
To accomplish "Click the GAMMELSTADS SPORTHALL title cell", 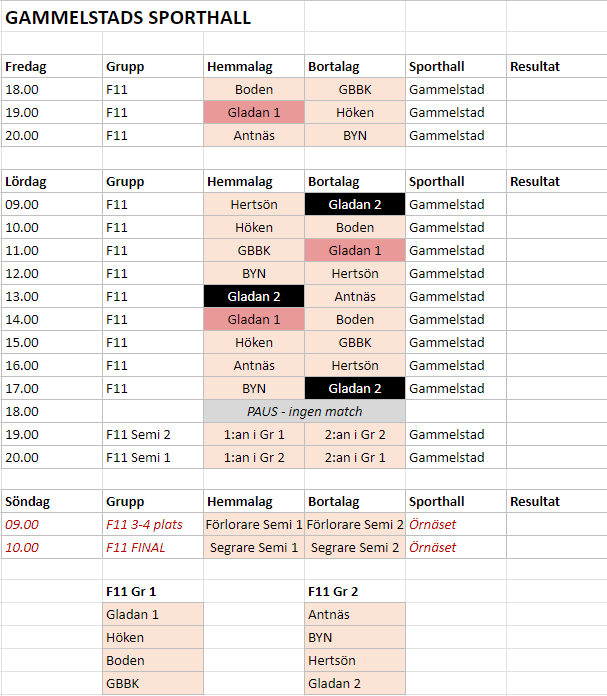I will pyautogui.click(x=130, y=18).
